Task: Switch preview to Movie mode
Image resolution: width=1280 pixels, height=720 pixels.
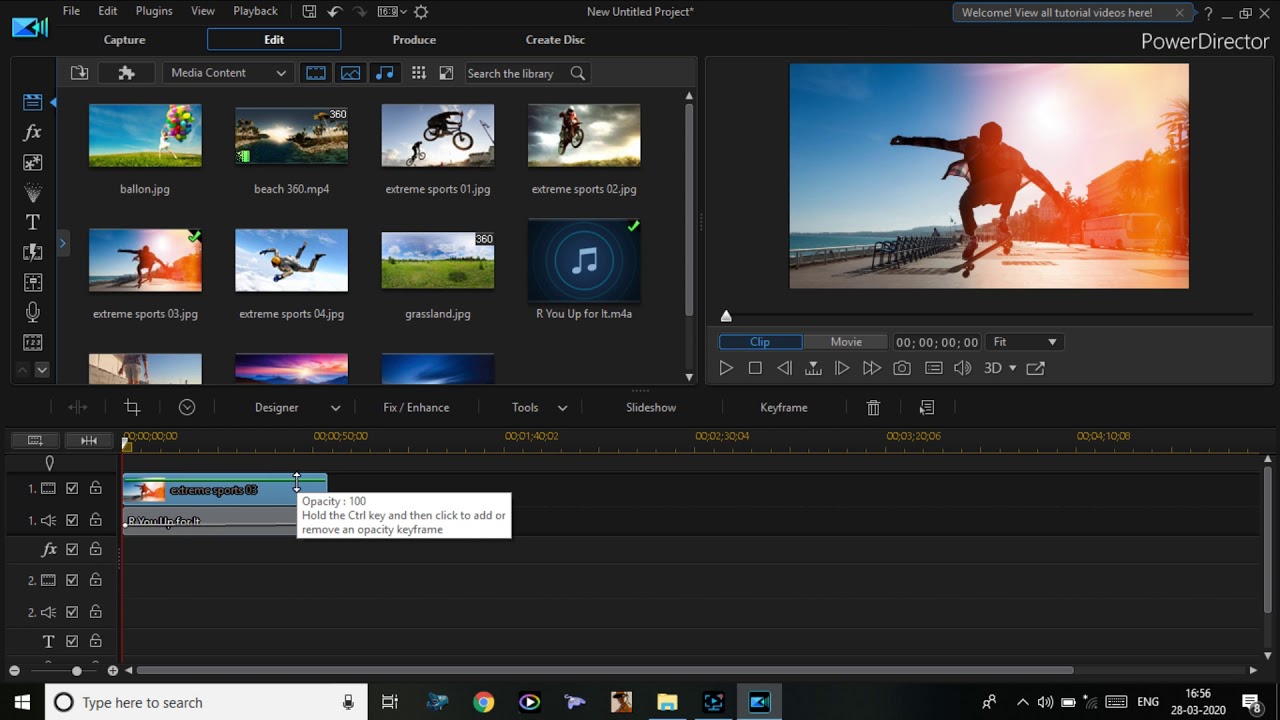Action: click(x=846, y=342)
